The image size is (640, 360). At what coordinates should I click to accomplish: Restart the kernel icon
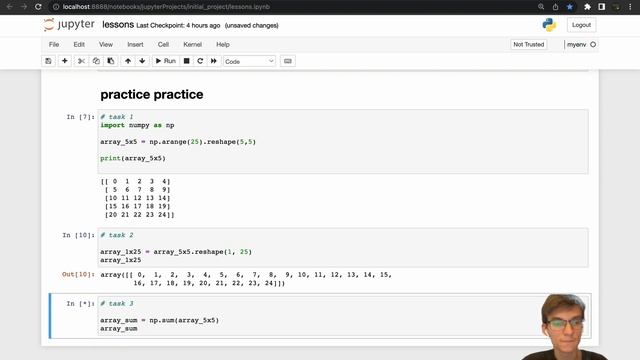coord(200,61)
